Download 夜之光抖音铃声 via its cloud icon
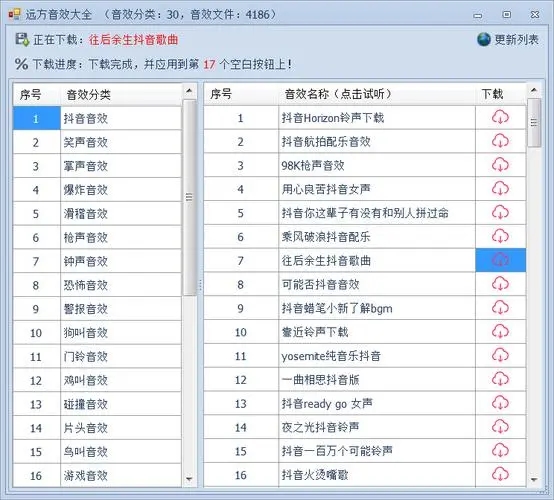This screenshot has width=554, height=500. [x=500, y=427]
